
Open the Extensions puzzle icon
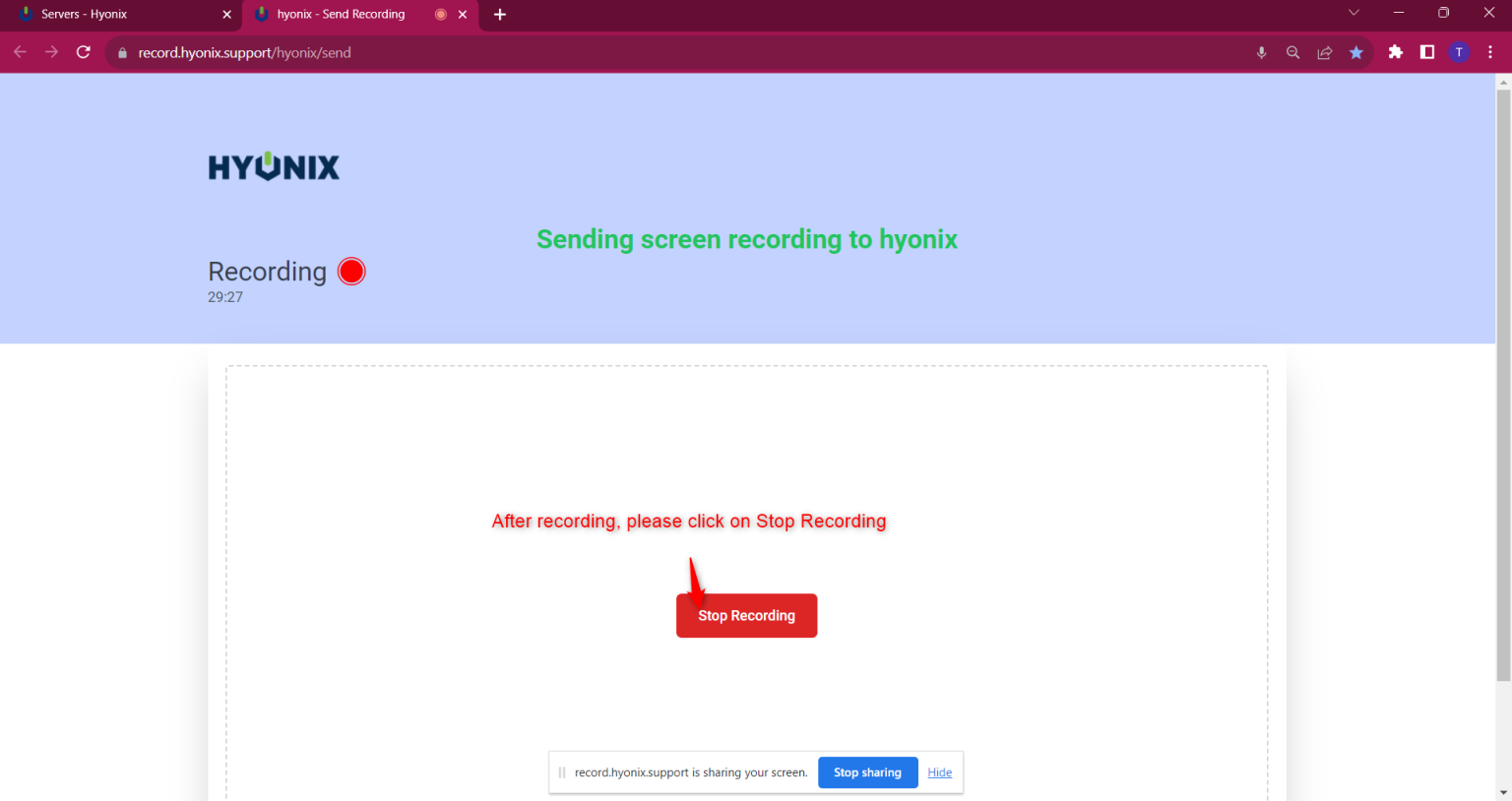click(x=1395, y=53)
